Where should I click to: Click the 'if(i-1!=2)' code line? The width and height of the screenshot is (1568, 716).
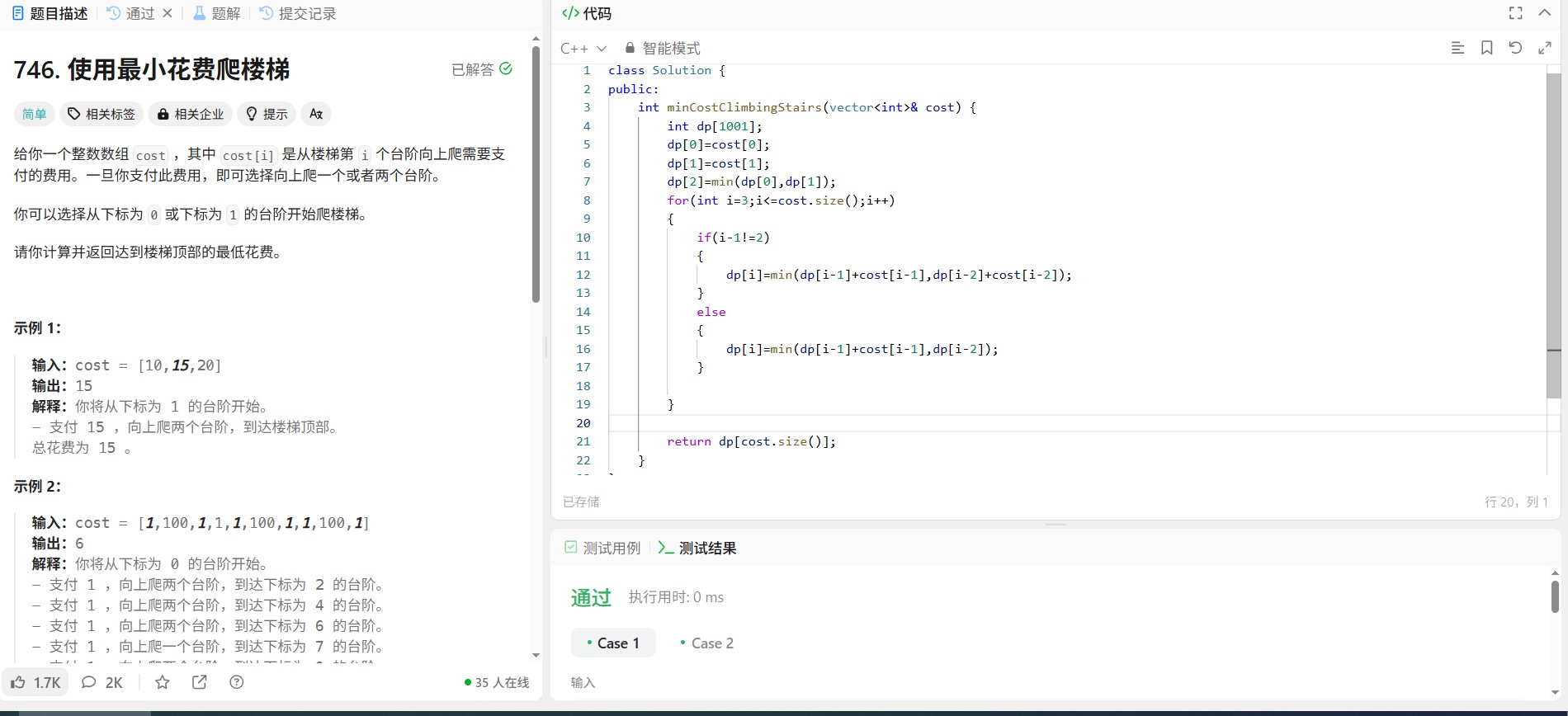tap(733, 238)
